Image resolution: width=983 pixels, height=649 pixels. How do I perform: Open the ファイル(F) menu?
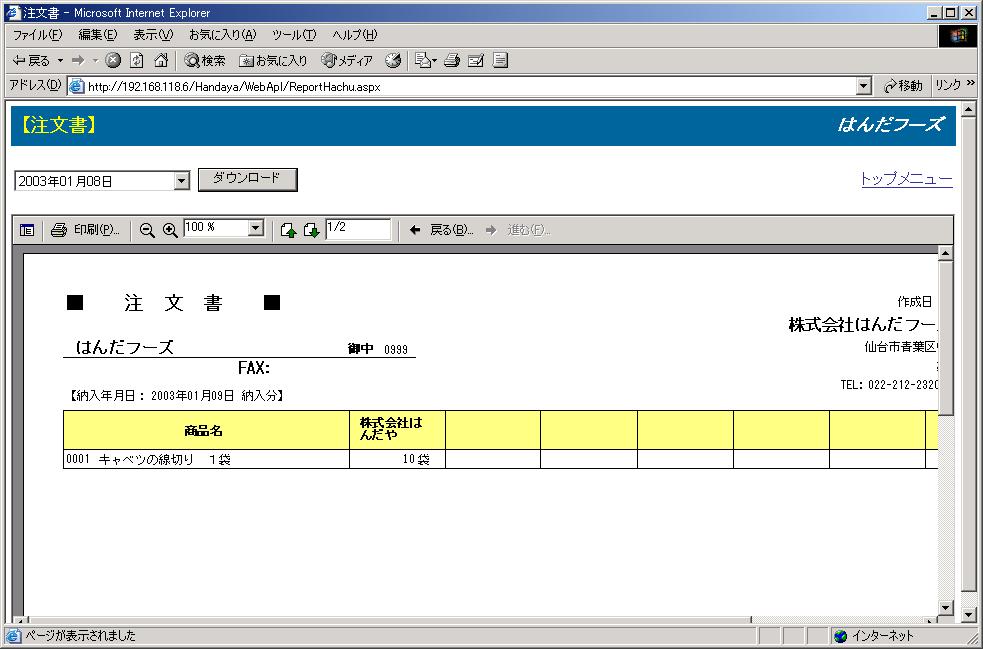pos(38,35)
